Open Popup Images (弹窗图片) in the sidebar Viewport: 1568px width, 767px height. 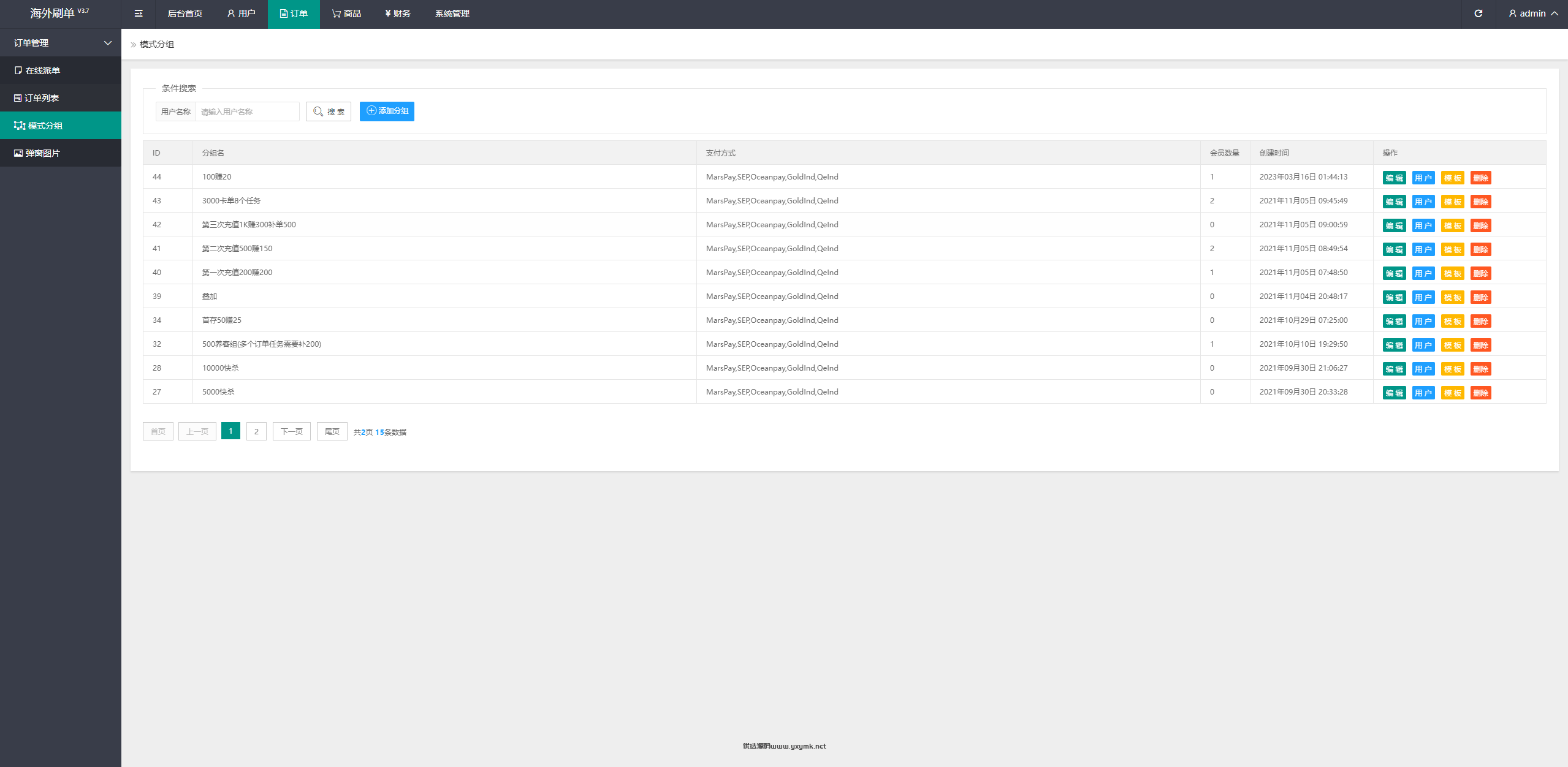pos(42,153)
